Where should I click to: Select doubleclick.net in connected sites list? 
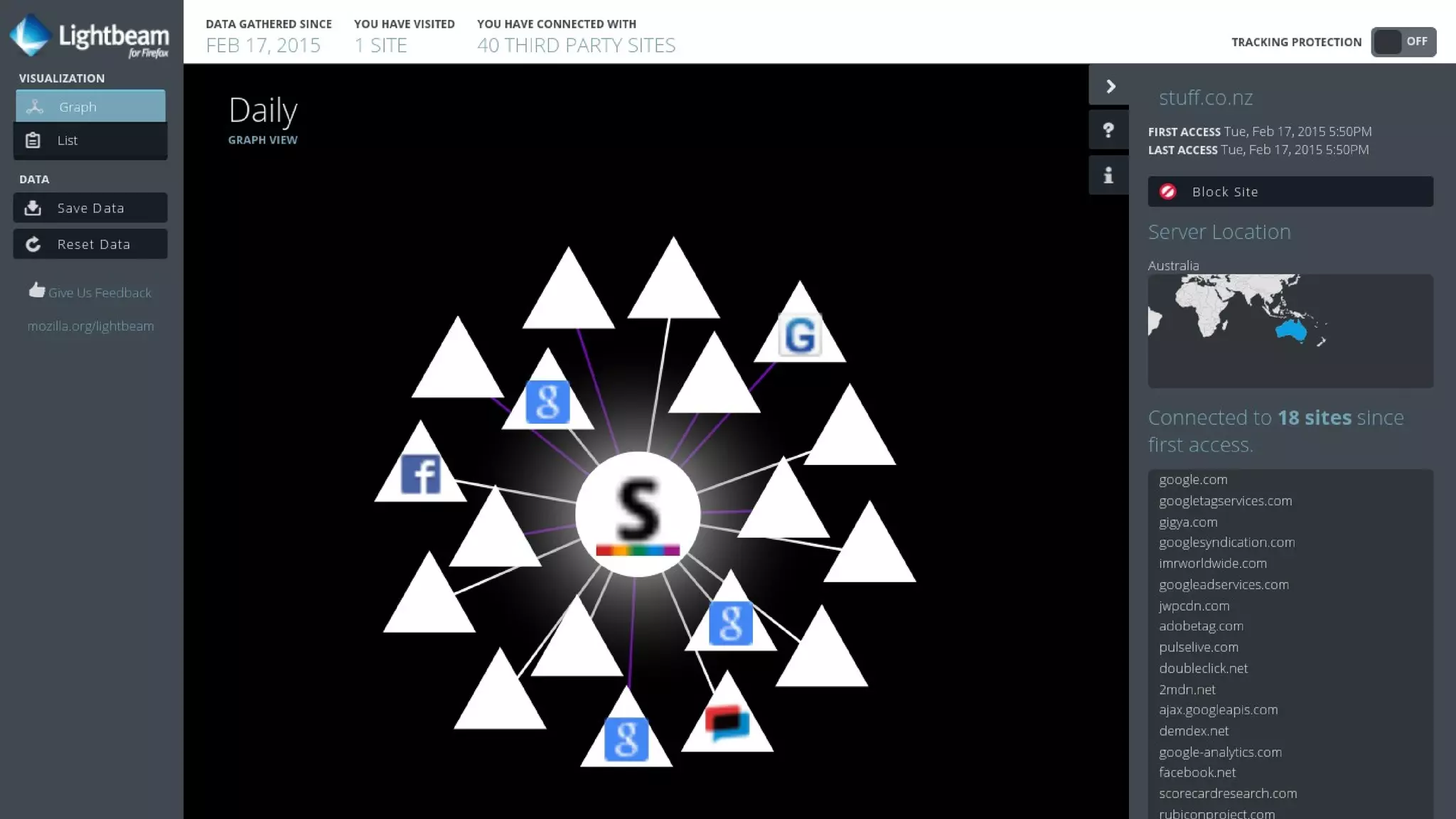click(x=1203, y=668)
